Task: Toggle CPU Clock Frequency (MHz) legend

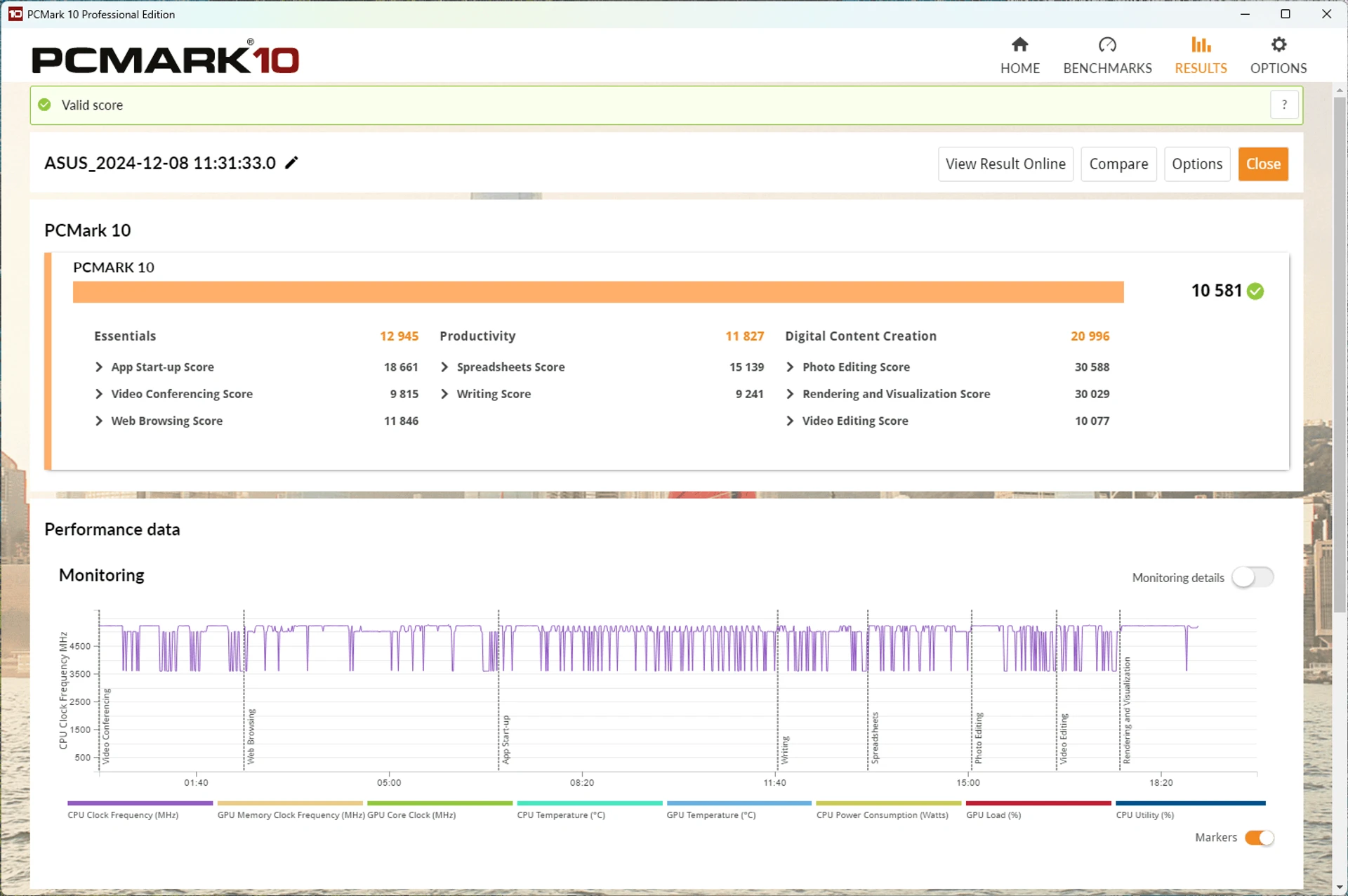Action: (x=139, y=810)
